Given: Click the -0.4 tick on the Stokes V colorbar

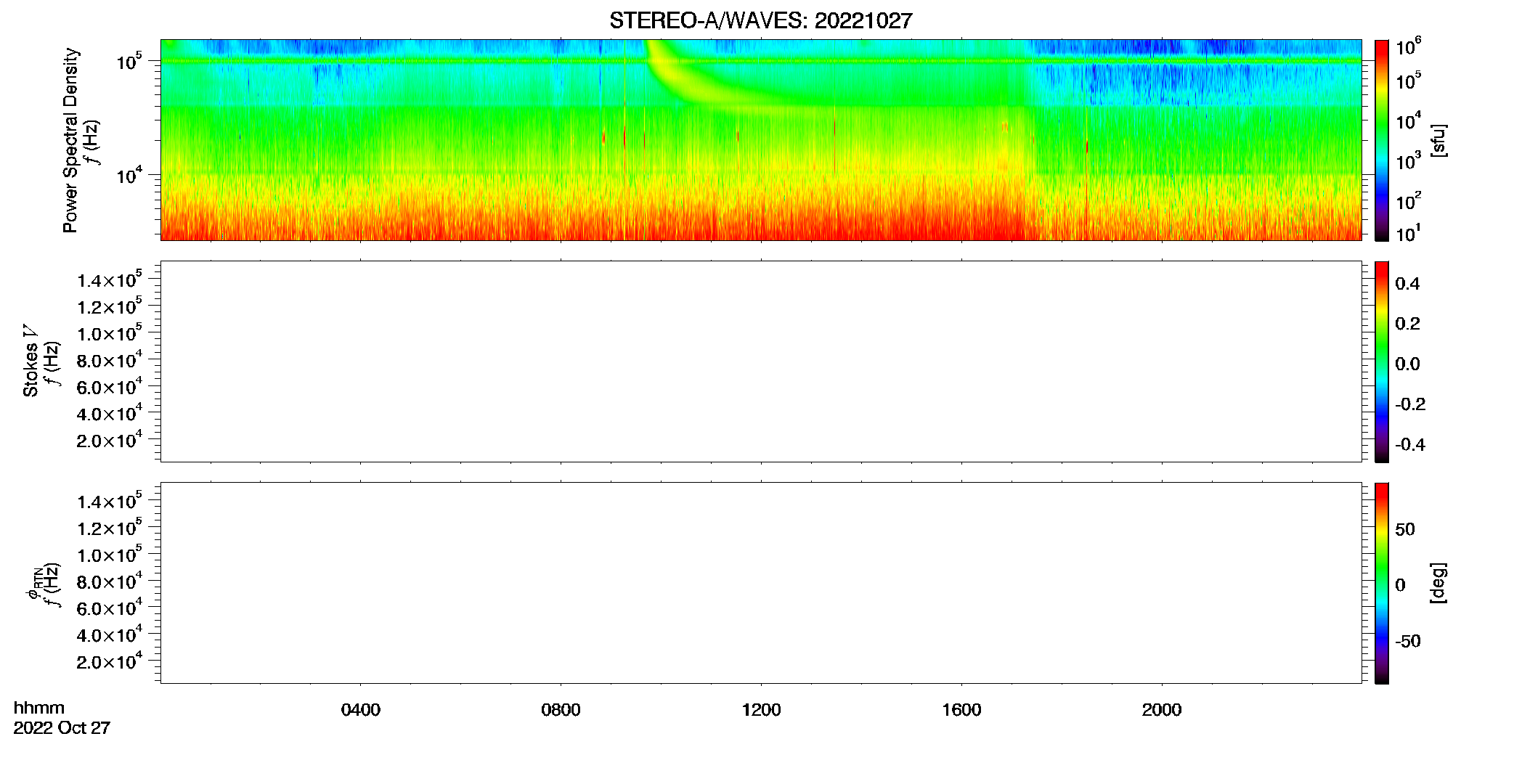Looking at the screenshot, I should [1410, 445].
